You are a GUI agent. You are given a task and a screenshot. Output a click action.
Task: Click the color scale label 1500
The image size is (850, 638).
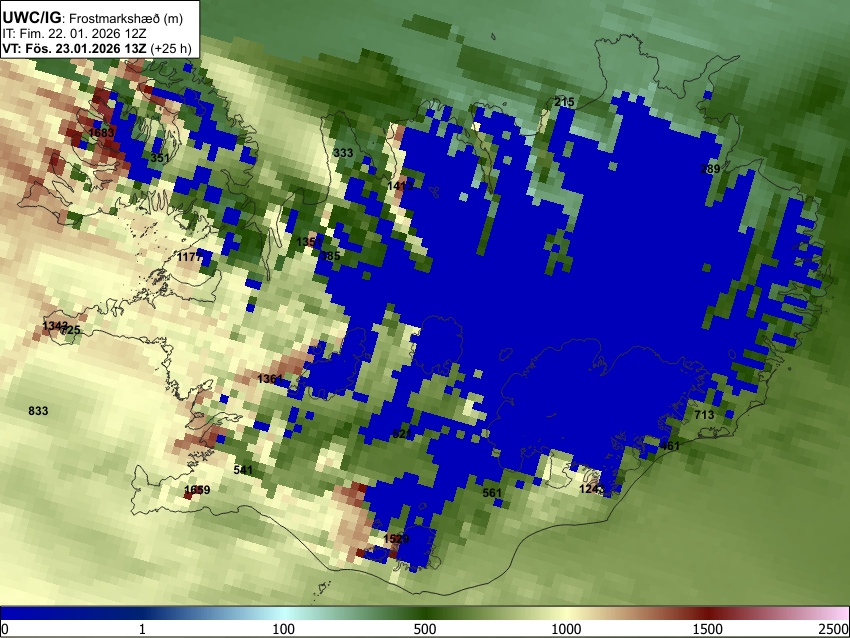click(708, 629)
